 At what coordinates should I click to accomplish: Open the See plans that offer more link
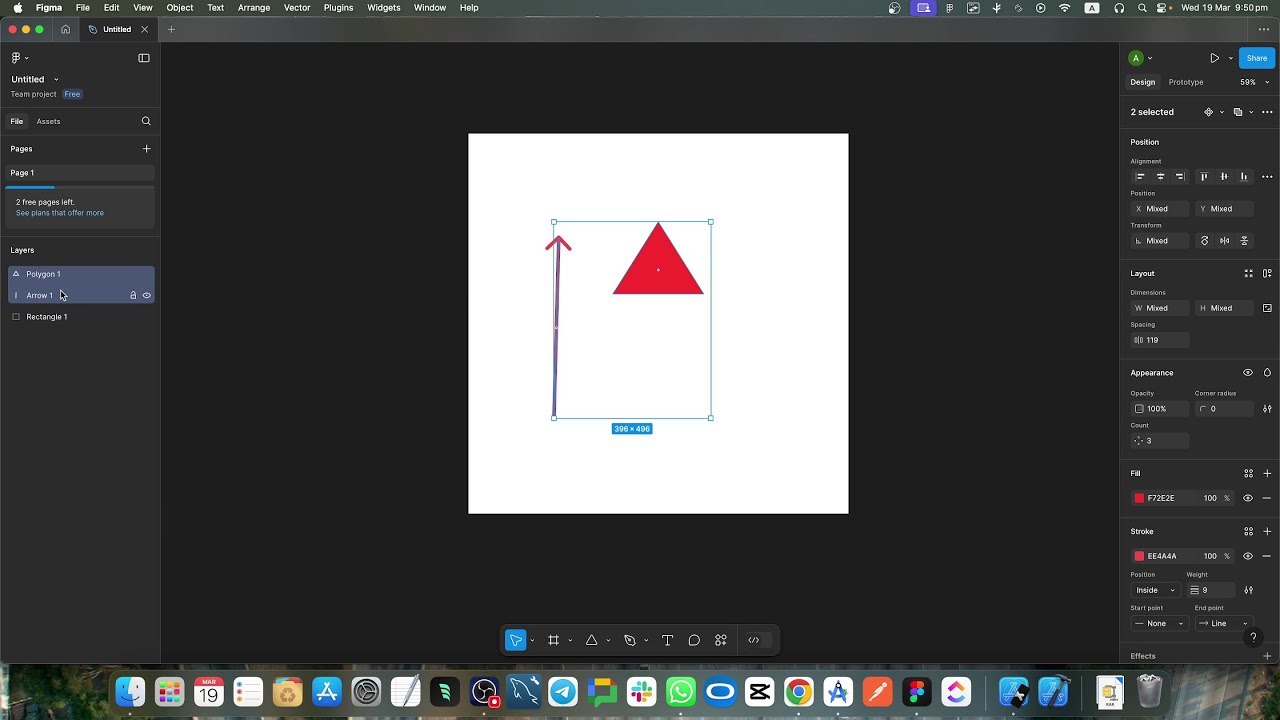pyautogui.click(x=60, y=213)
